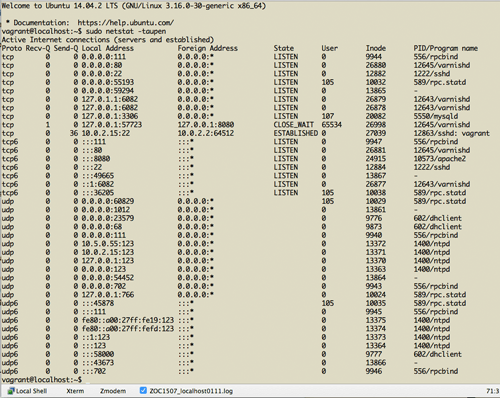
Task: Click program name '12863/sshd: vagrant'
Action: pos(452,133)
